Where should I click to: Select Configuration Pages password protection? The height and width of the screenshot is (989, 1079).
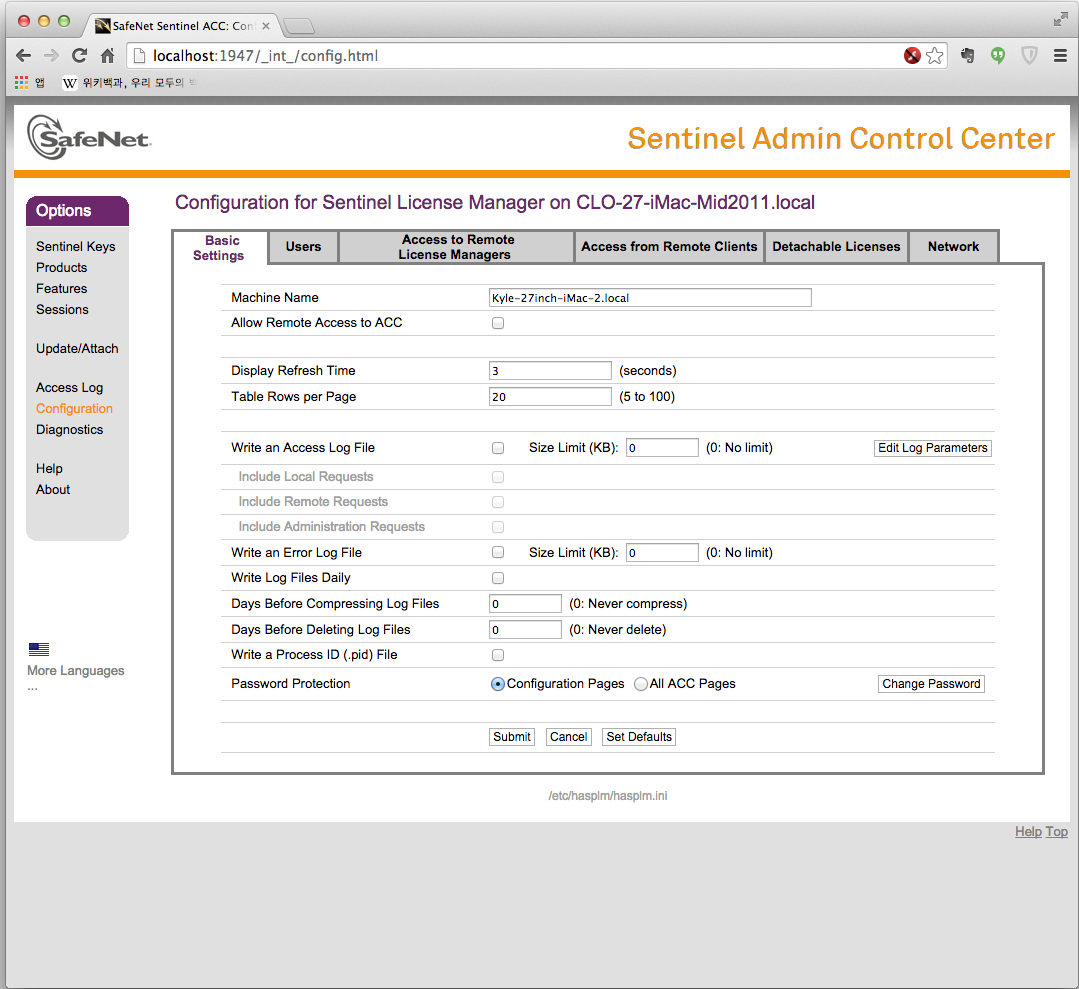[498, 684]
